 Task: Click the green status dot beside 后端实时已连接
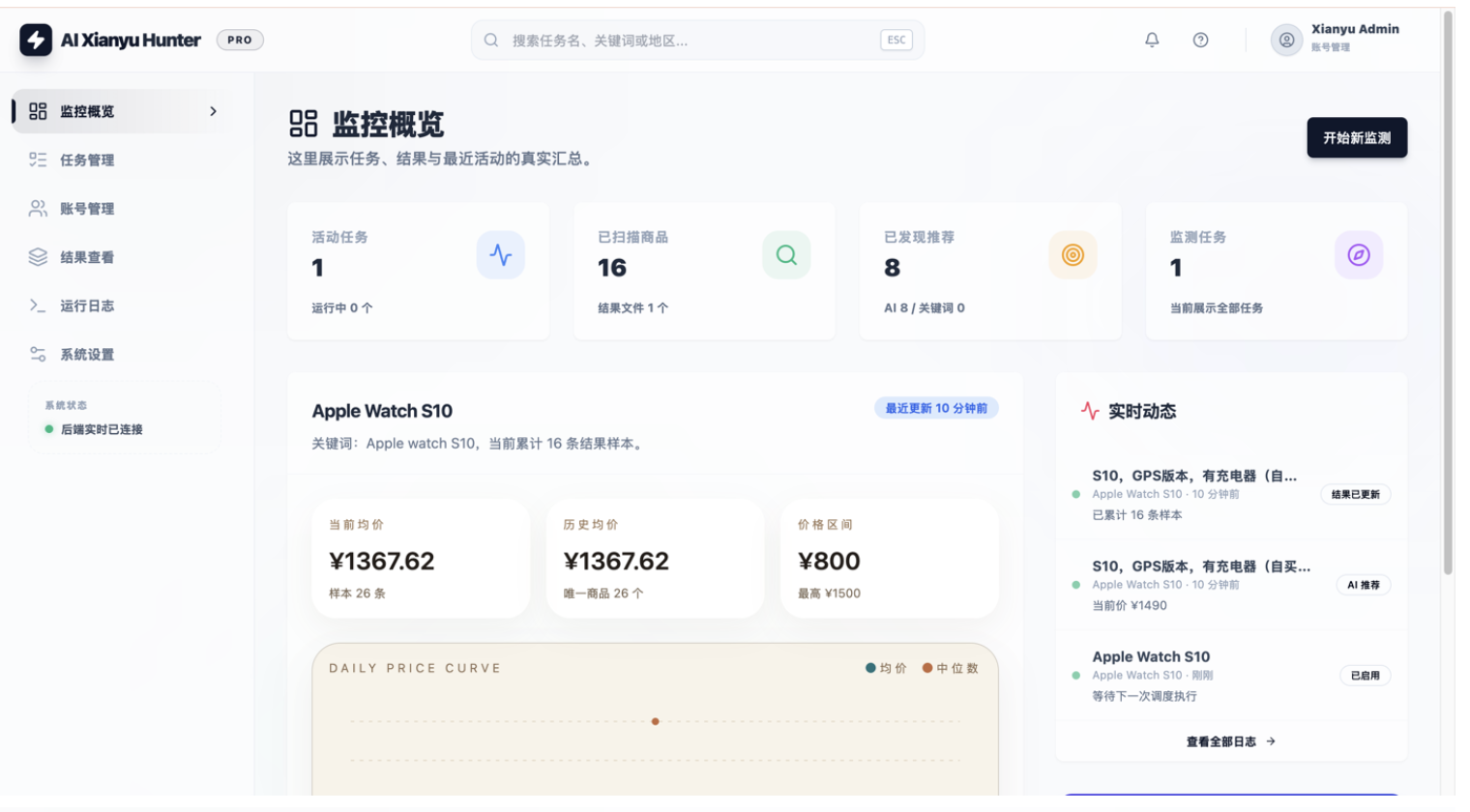click(49, 429)
